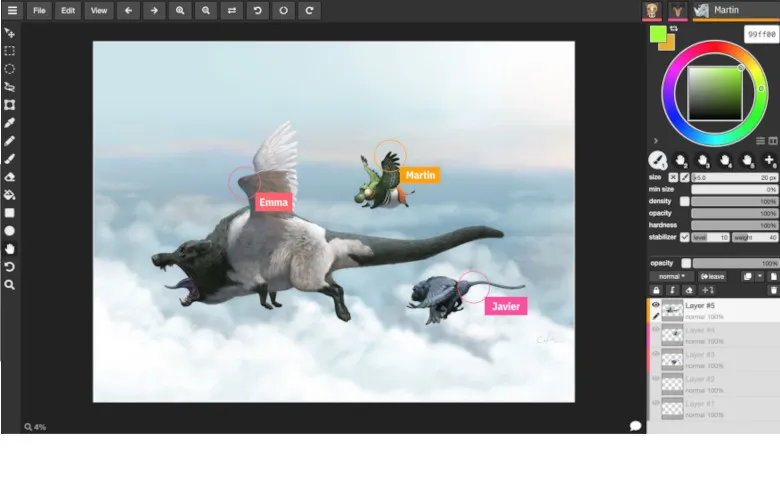780x488 pixels.
Task: Swap foreground and background colors
Action: tap(673, 29)
